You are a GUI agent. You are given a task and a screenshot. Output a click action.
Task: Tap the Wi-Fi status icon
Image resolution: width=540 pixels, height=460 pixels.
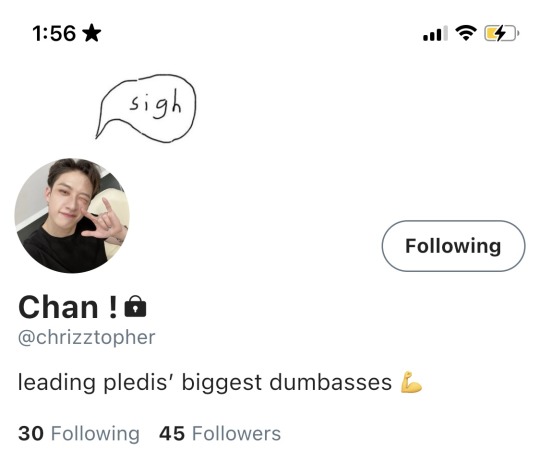tap(466, 33)
